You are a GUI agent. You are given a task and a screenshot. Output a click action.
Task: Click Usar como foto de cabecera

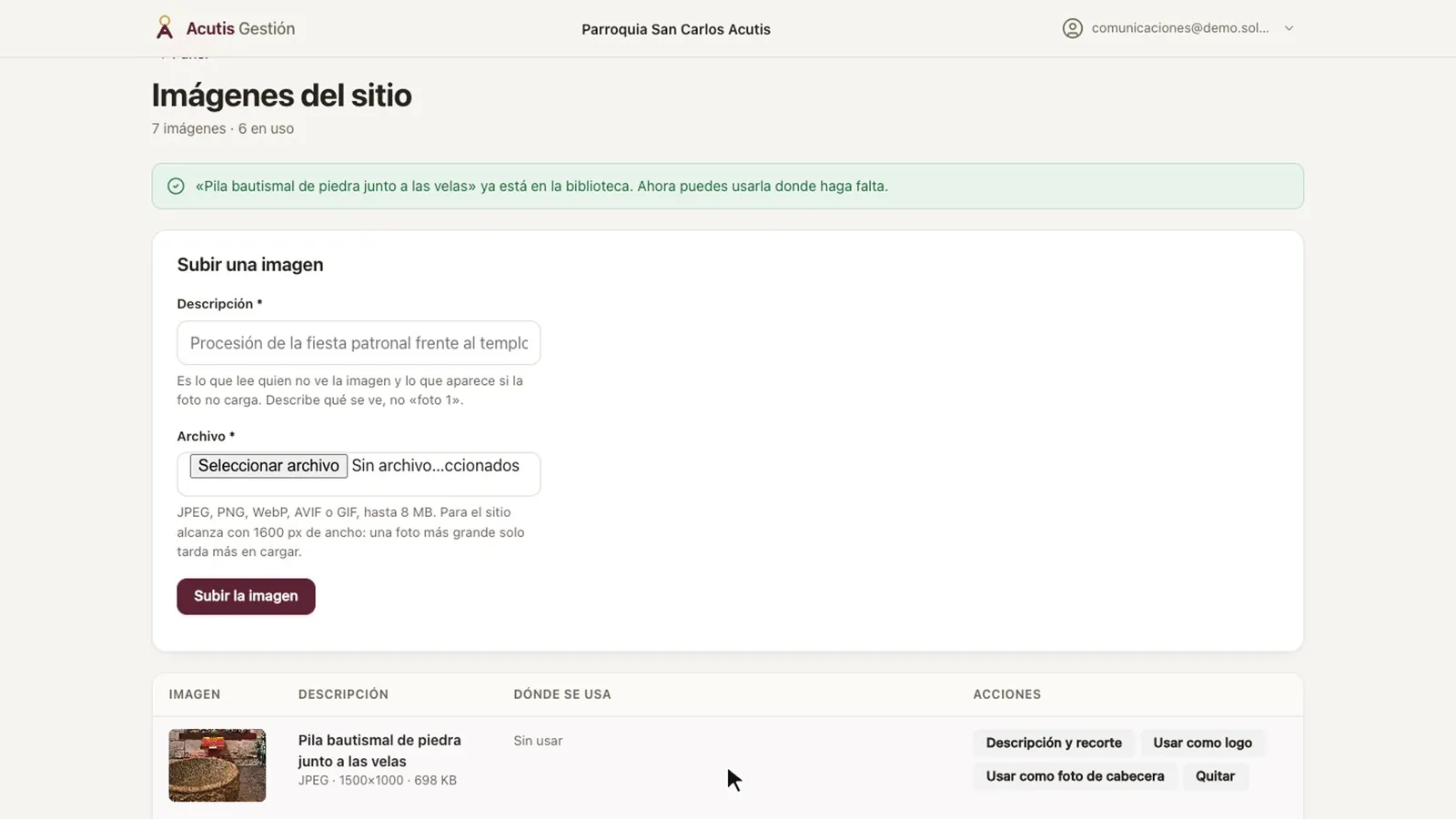[x=1075, y=776]
